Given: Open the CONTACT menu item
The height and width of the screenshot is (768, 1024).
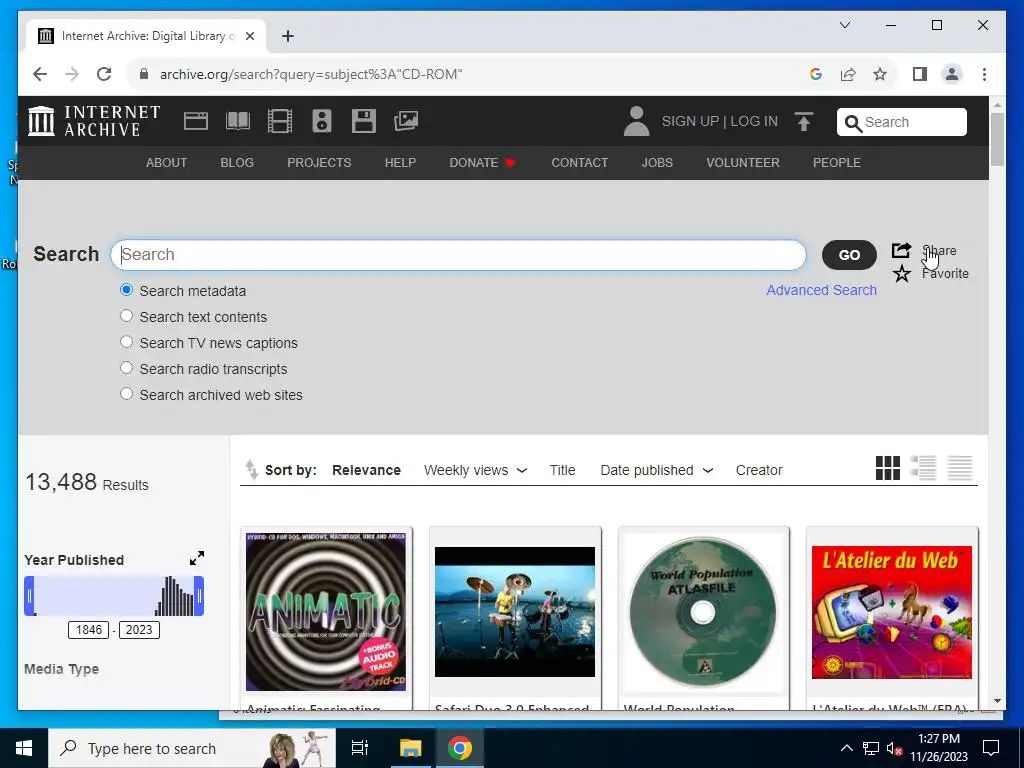Looking at the screenshot, I should coord(579,163).
